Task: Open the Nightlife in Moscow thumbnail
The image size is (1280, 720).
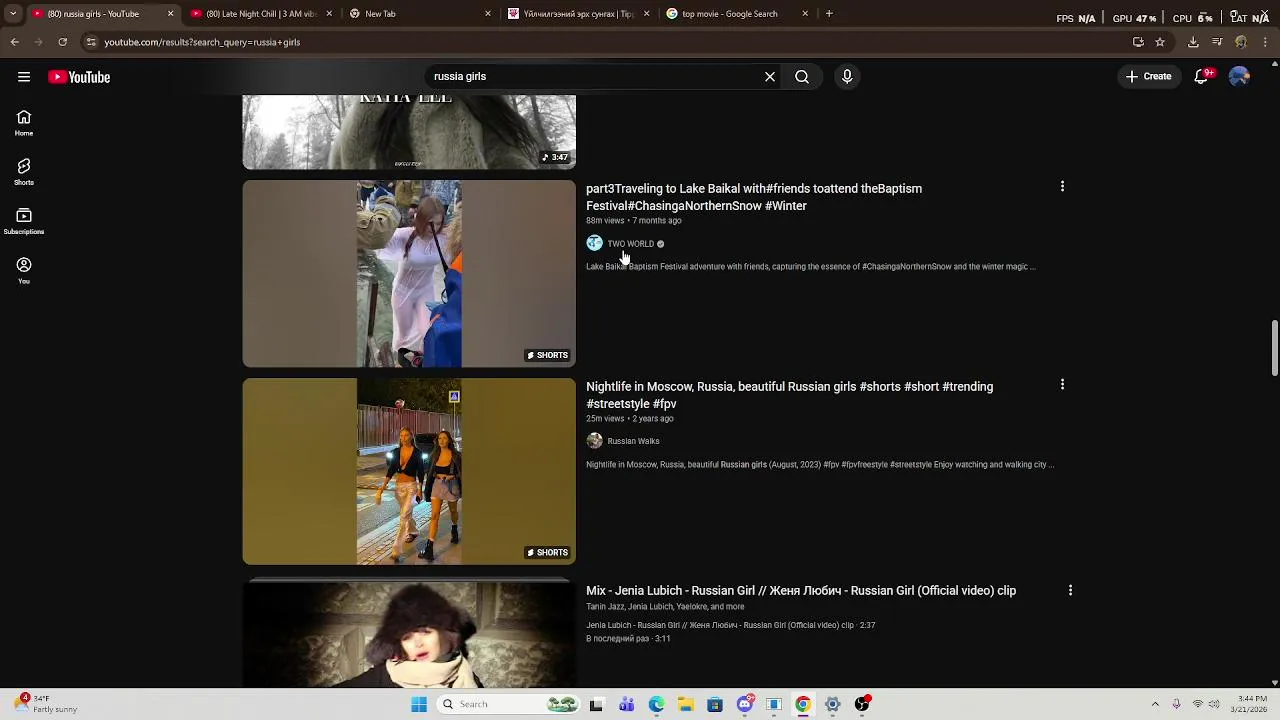Action: [409, 471]
